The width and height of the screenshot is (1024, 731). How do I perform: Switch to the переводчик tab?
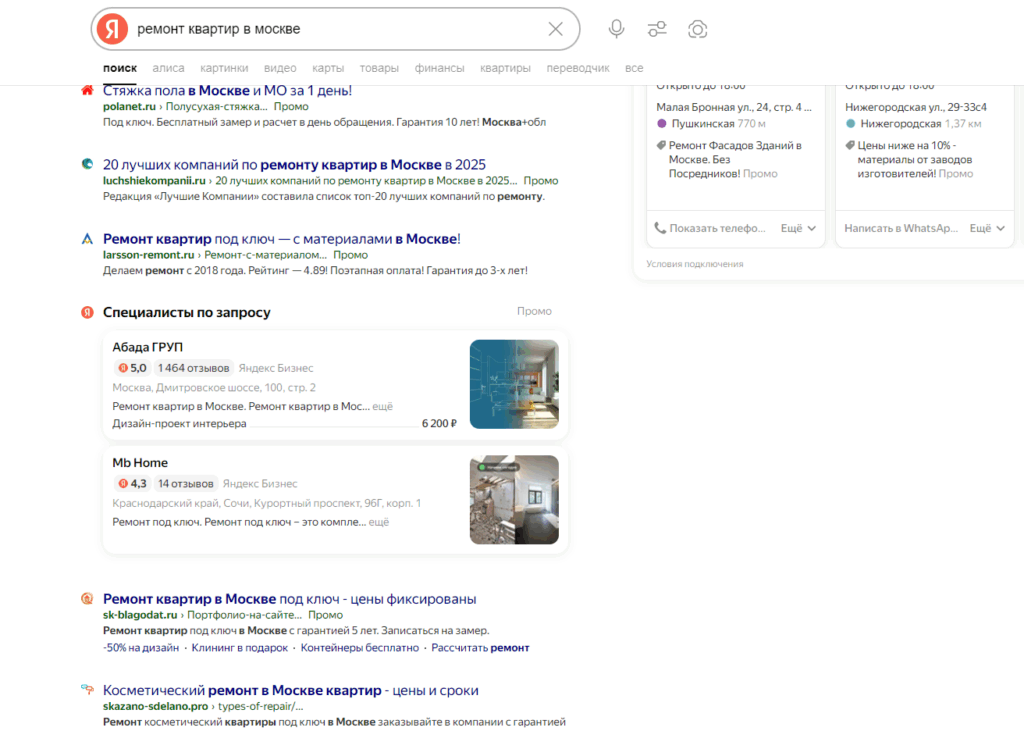pyautogui.click(x=578, y=68)
